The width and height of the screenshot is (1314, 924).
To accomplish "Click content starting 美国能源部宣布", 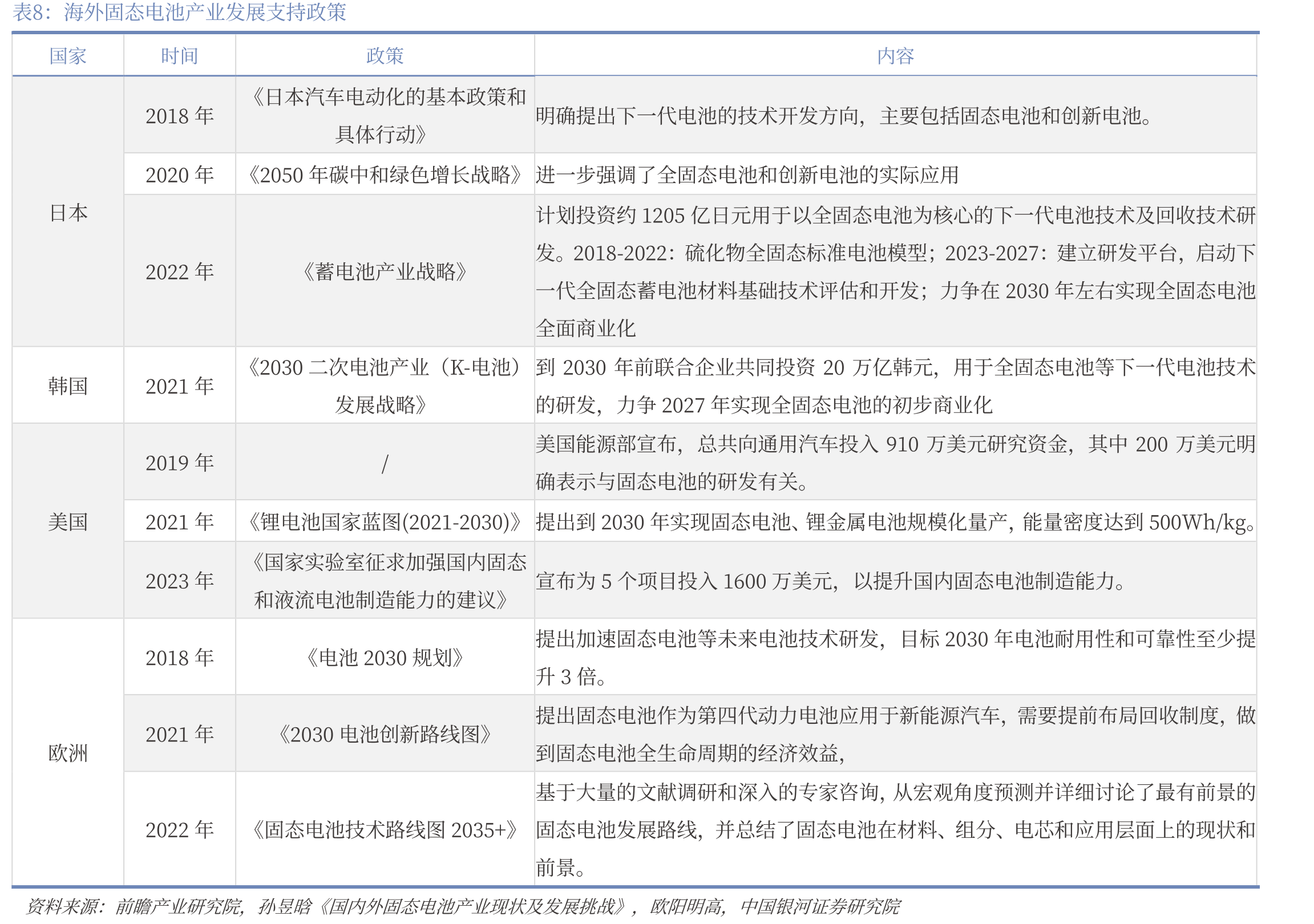I will coord(896,463).
